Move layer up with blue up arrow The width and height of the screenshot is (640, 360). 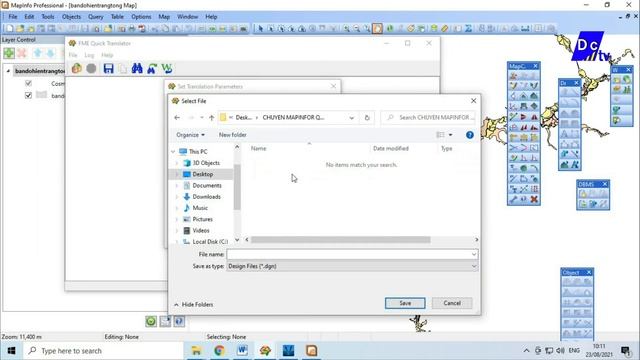click(x=38, y=53)
